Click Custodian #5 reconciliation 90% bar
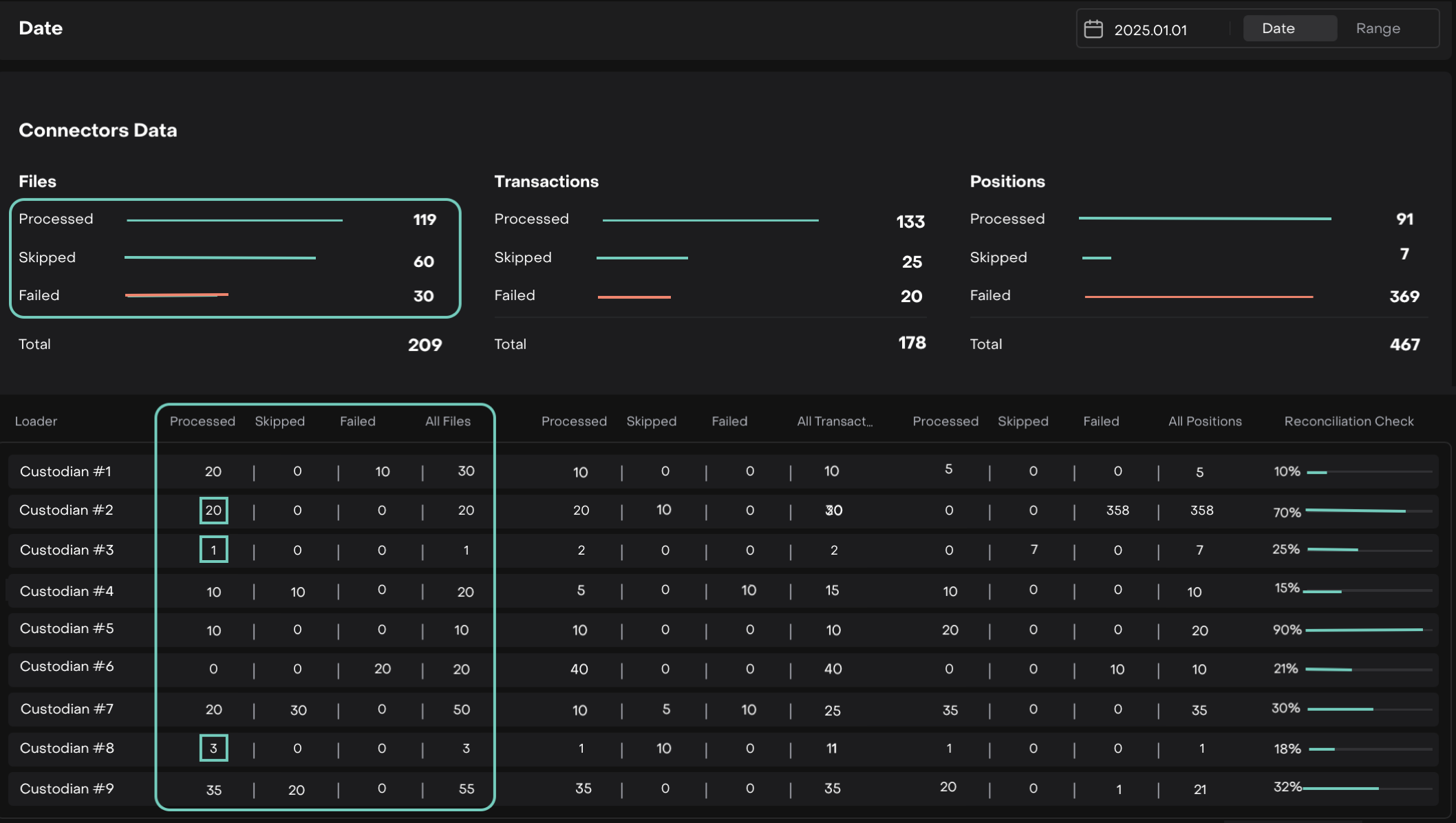Image resolution: width=1456 pixels, height=823 pixels. (1364, 630)
